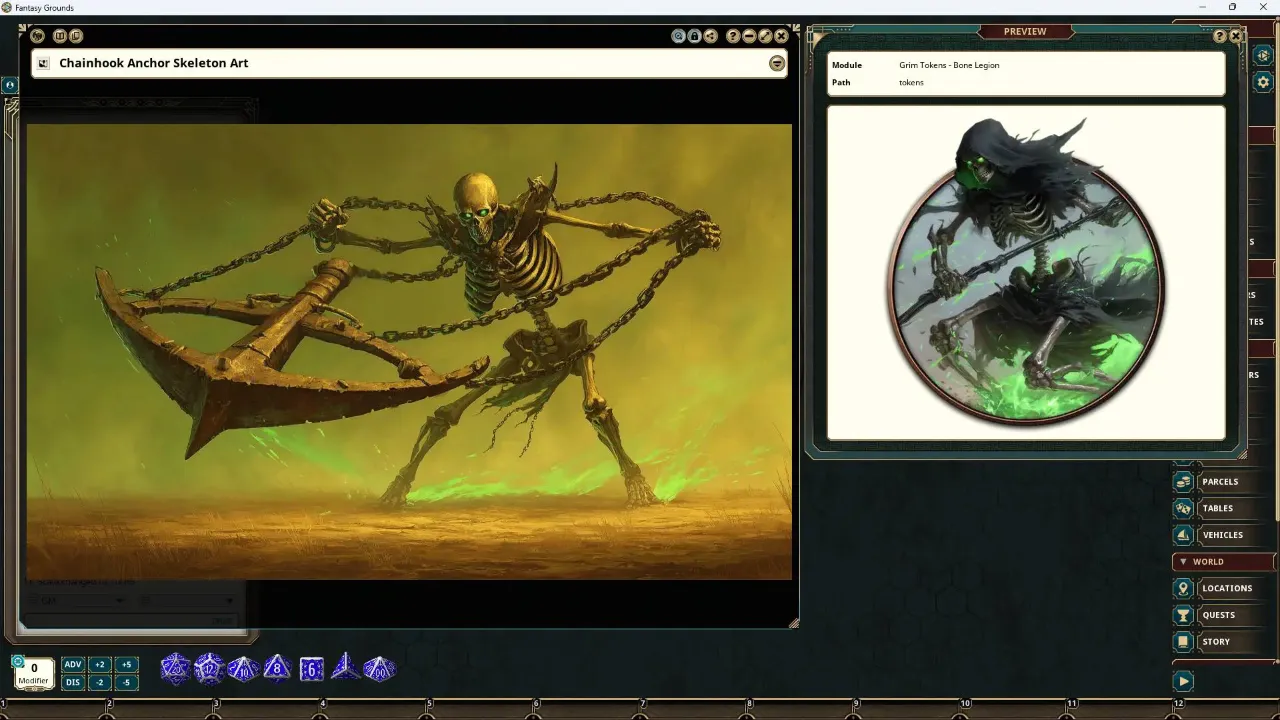The height and width of the screenshot is (720, 1280).
Task: Roll the d8 die
Action: [x=277, y=668]
